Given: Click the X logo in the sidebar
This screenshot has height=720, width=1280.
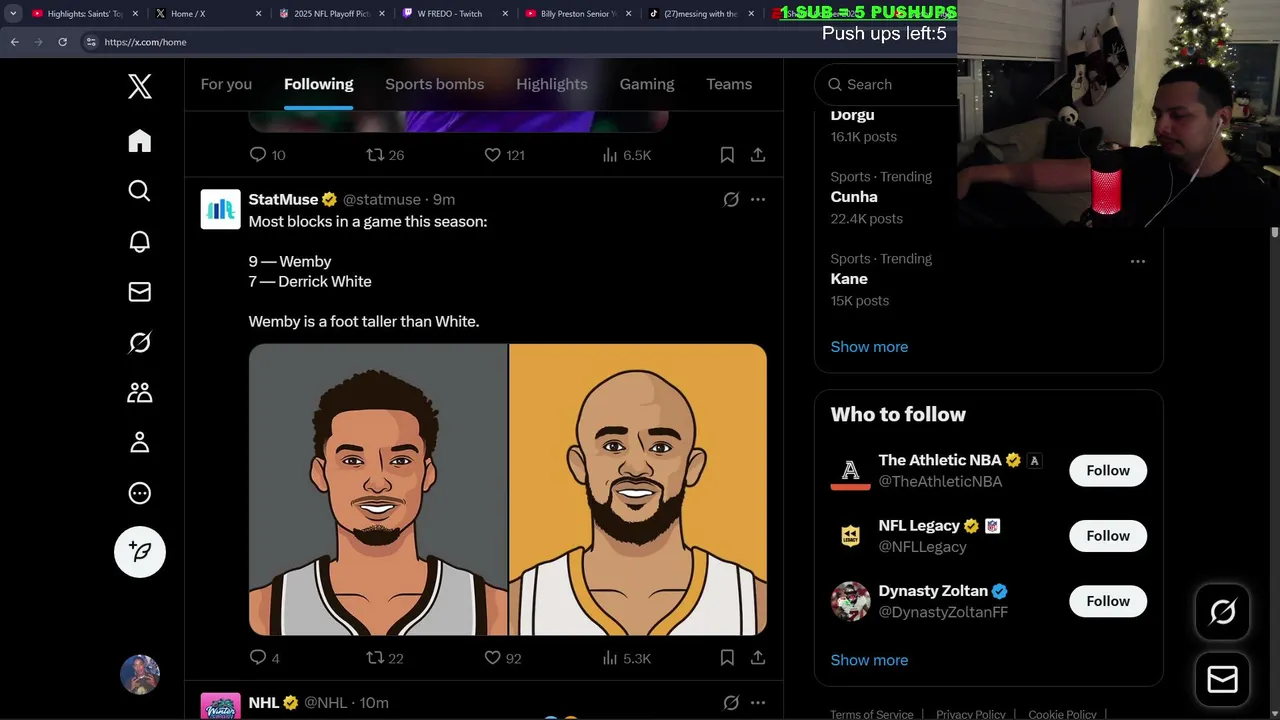Looking at the screenshot, I should 140,86.
